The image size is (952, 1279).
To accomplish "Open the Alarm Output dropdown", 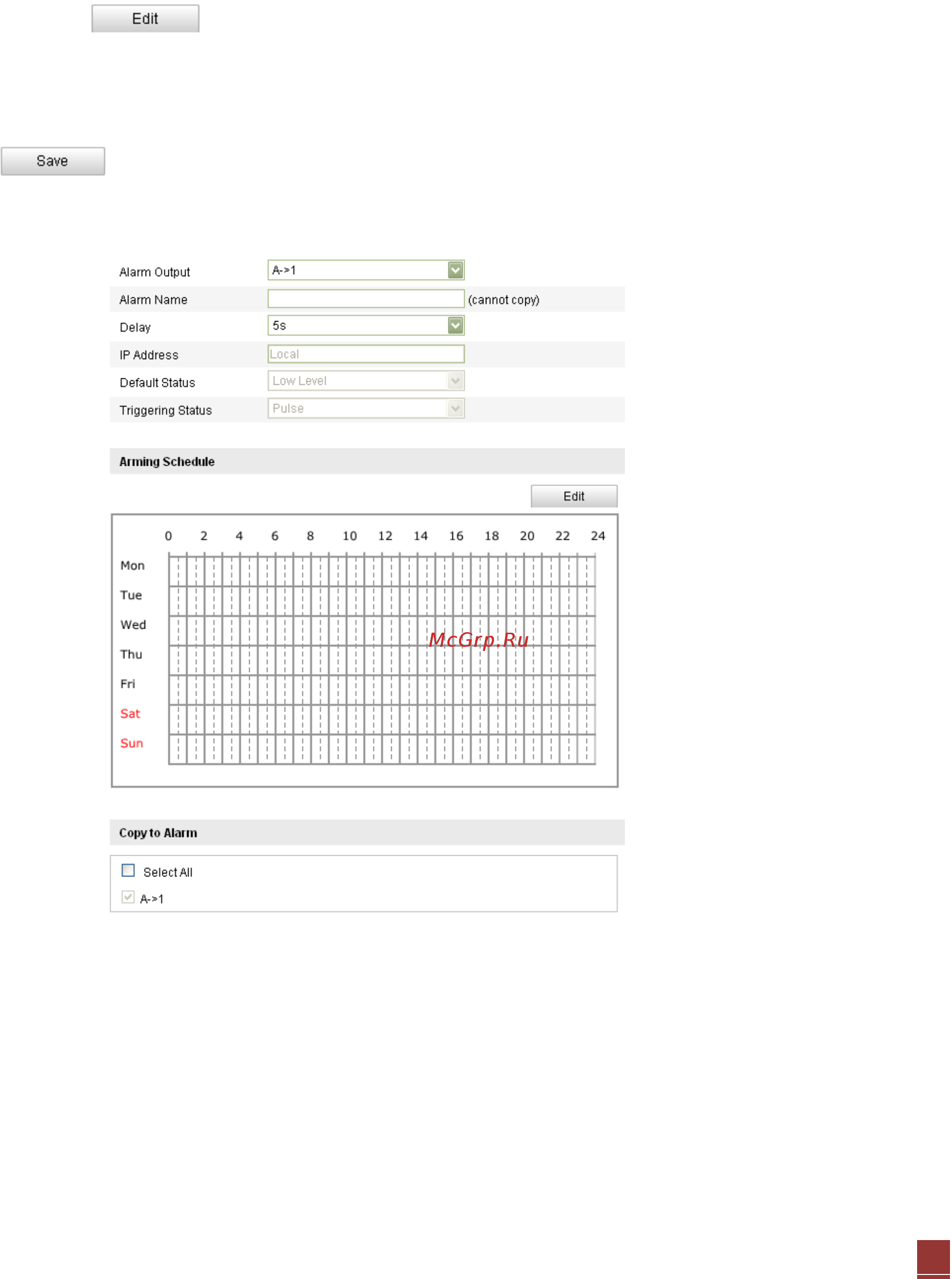I will tap(366, 271).
